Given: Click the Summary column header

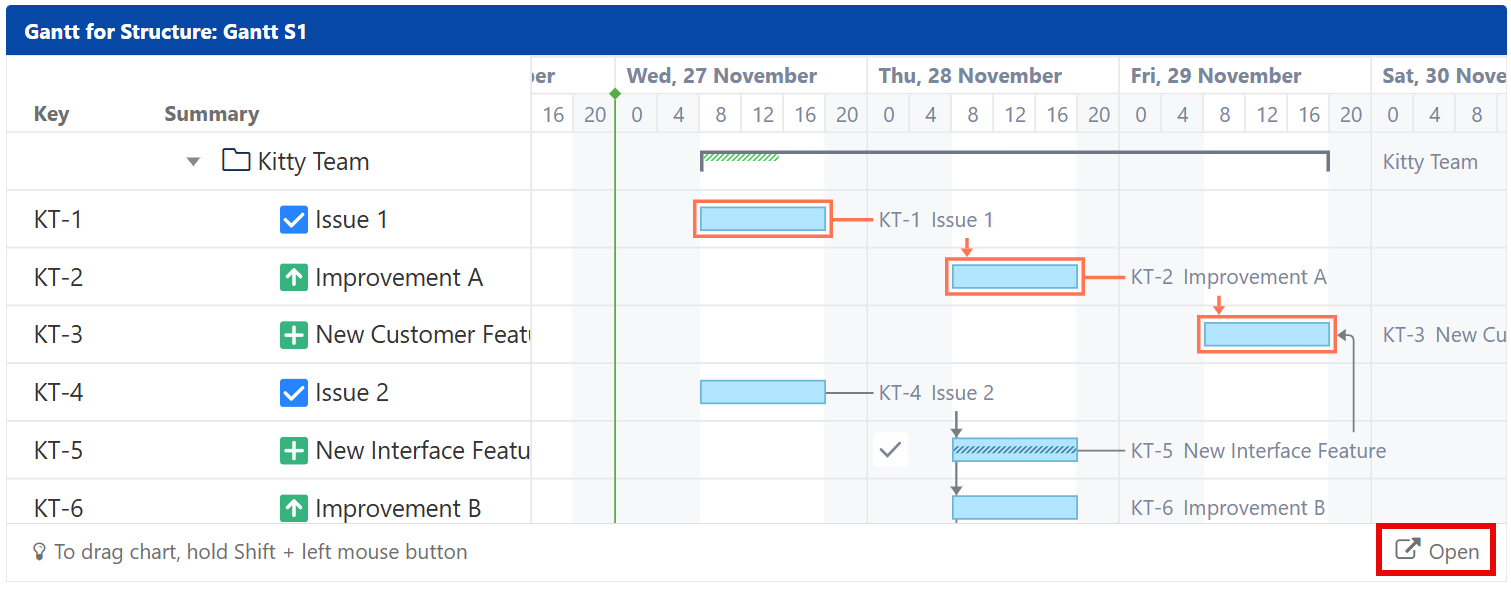Looking at the screenshot, I should coord(211,113).
